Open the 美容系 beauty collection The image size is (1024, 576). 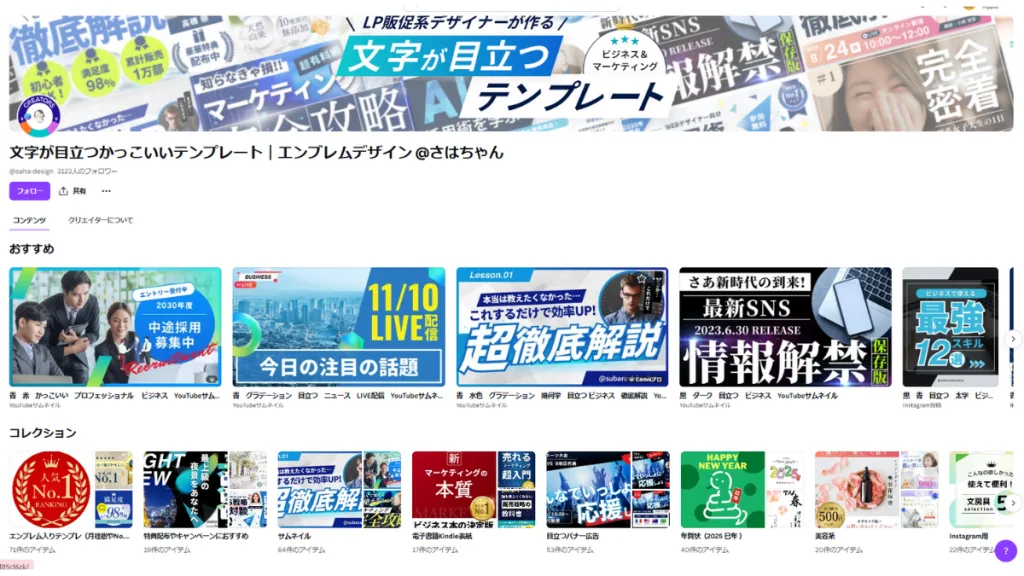click(x=875, y=489)
